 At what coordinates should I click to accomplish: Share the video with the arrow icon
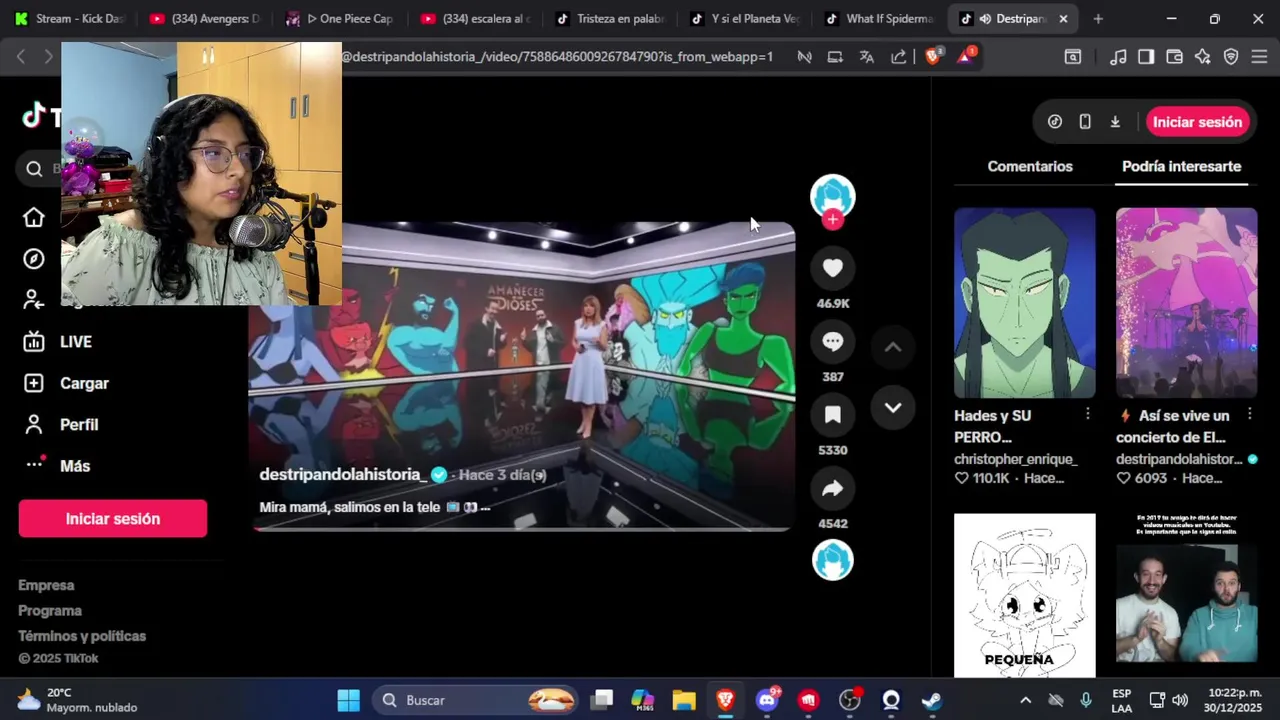(x=832, y=488)
